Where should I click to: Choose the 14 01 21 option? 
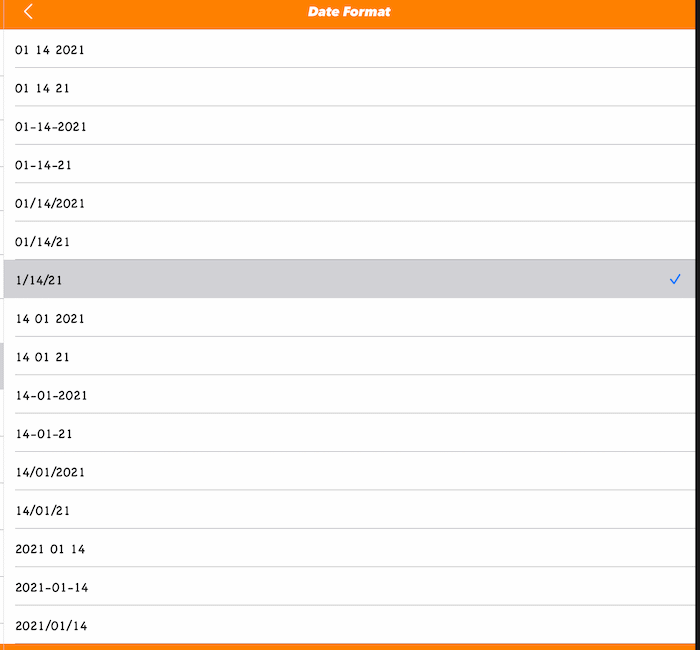click(349, 356)
